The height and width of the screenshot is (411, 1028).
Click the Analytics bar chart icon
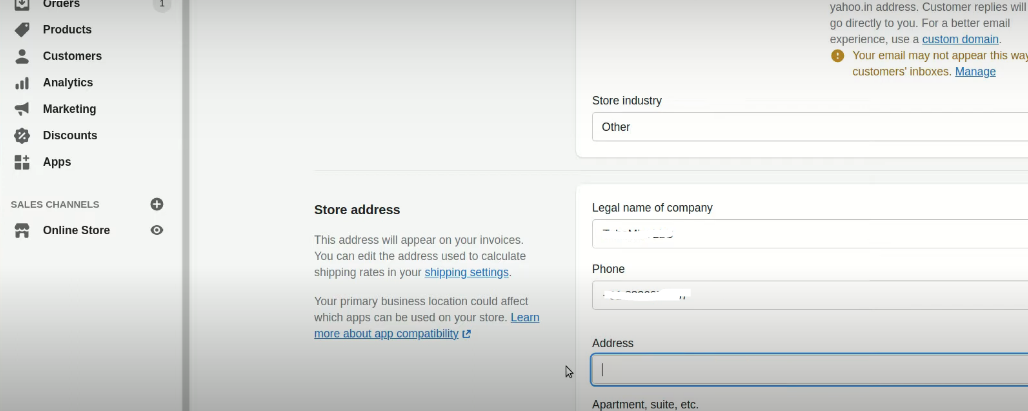[22, 83]
